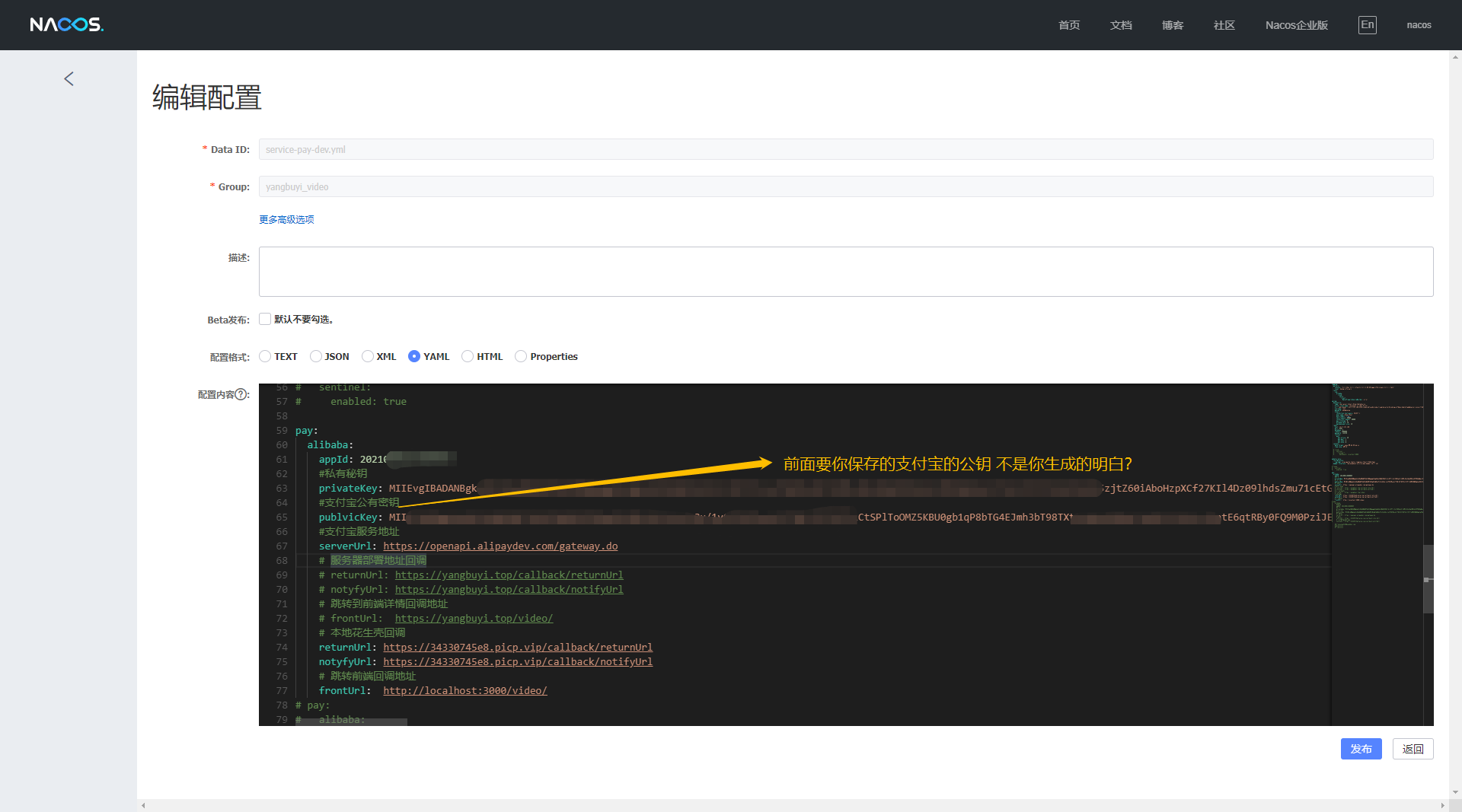The image size is (1462, 812).
Task: Click the 描述 description textarea
Action: 846,272
